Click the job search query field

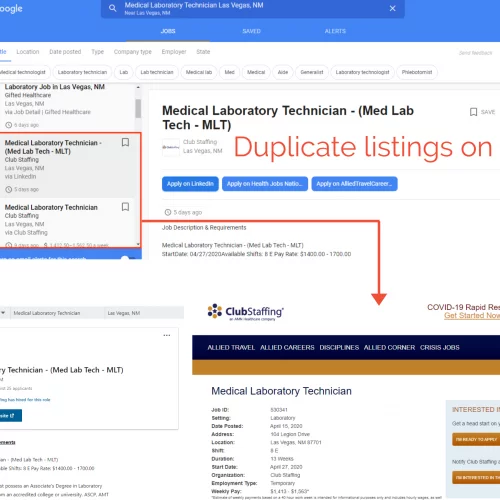click(253, 9)
